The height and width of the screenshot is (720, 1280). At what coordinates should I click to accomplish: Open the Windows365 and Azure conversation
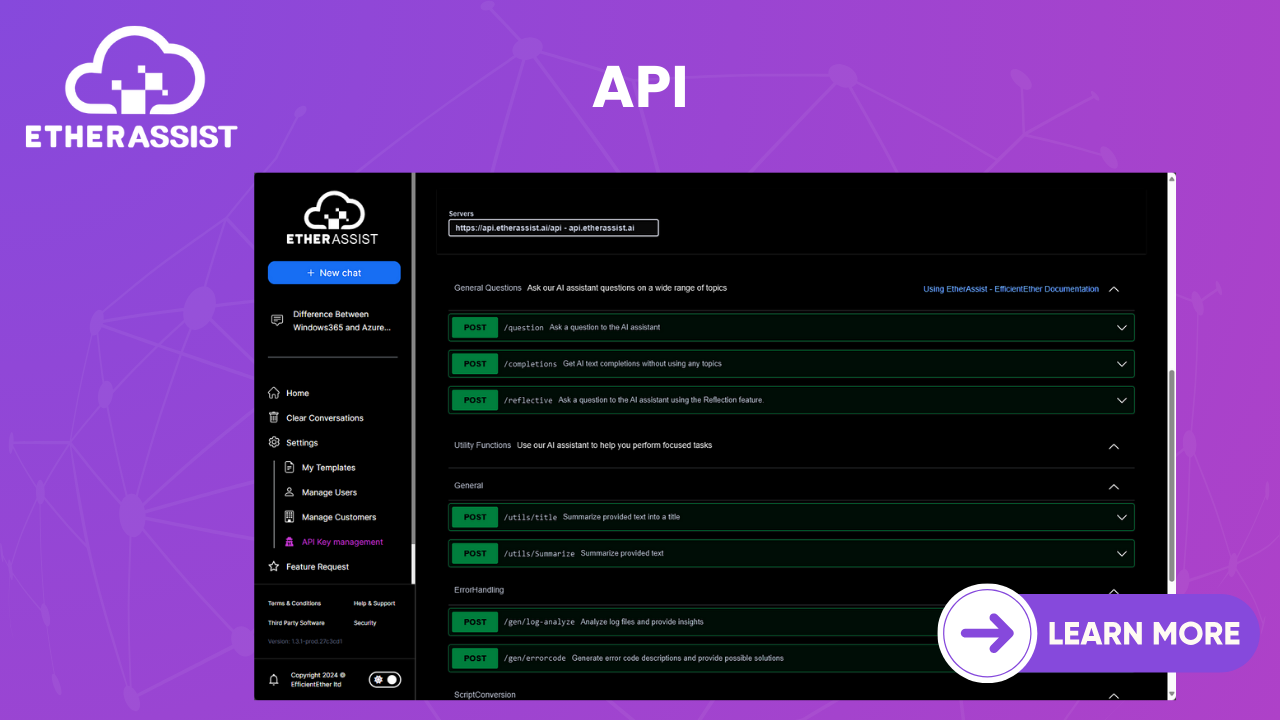pyautogui.click(x=333, y=321)
